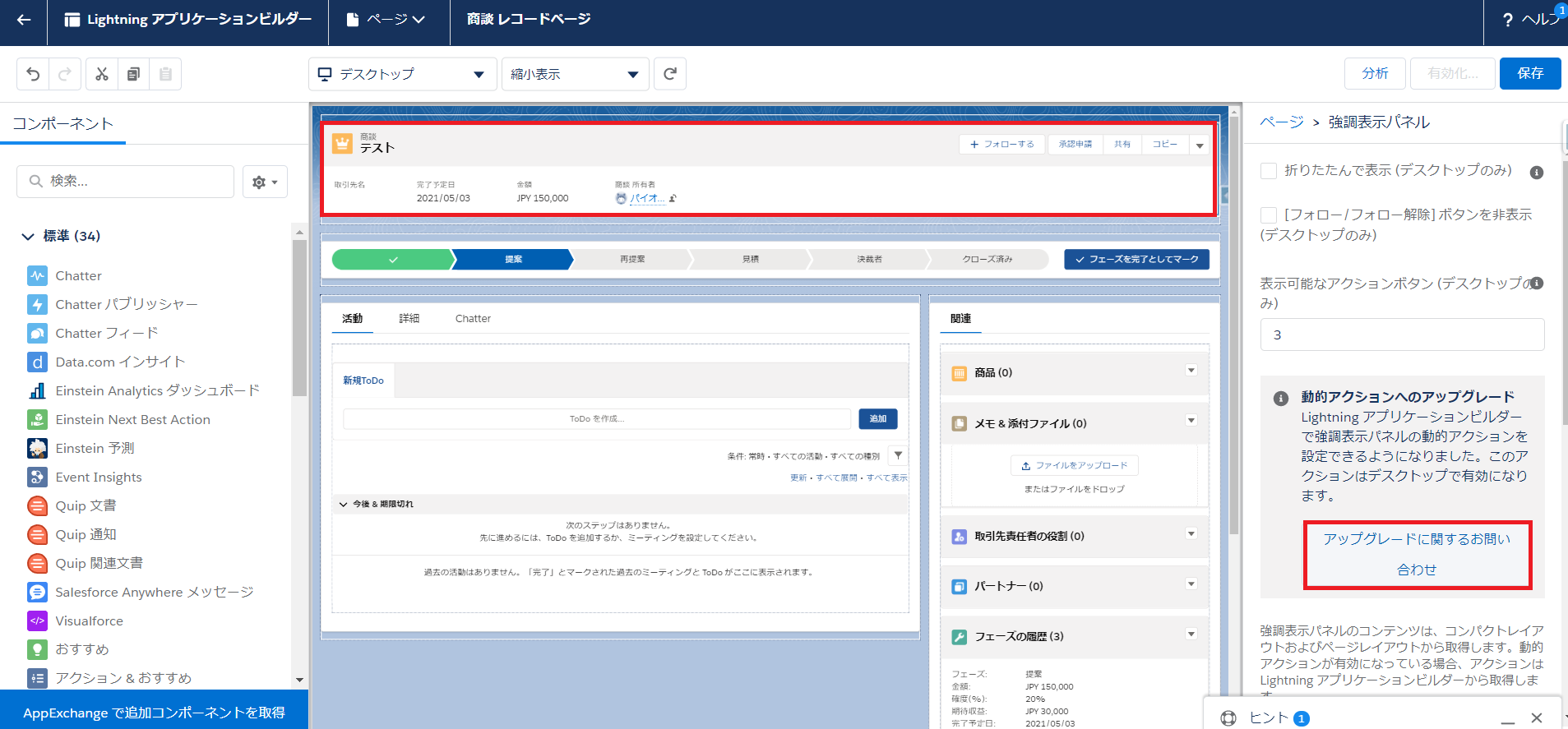Copy the selected component

(133, 74)
